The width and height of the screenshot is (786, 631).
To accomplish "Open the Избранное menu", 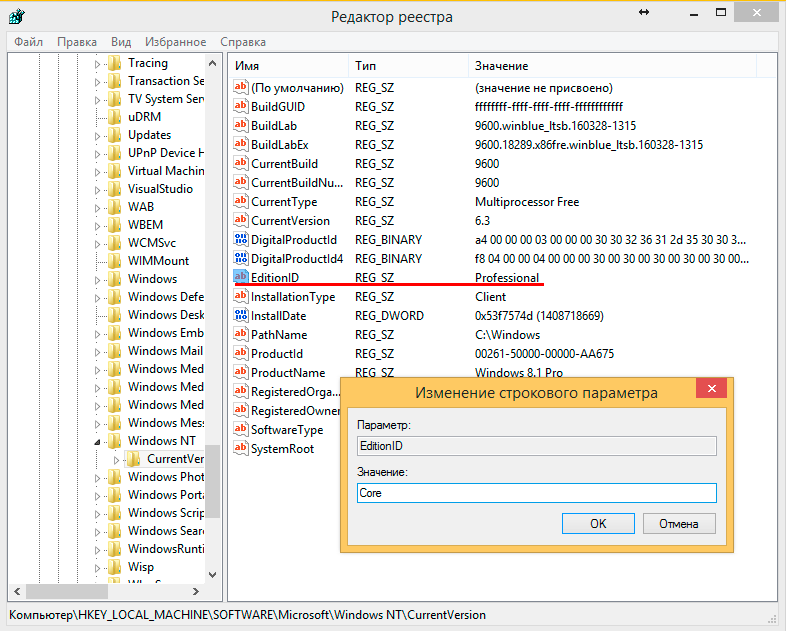I will 175,42.
